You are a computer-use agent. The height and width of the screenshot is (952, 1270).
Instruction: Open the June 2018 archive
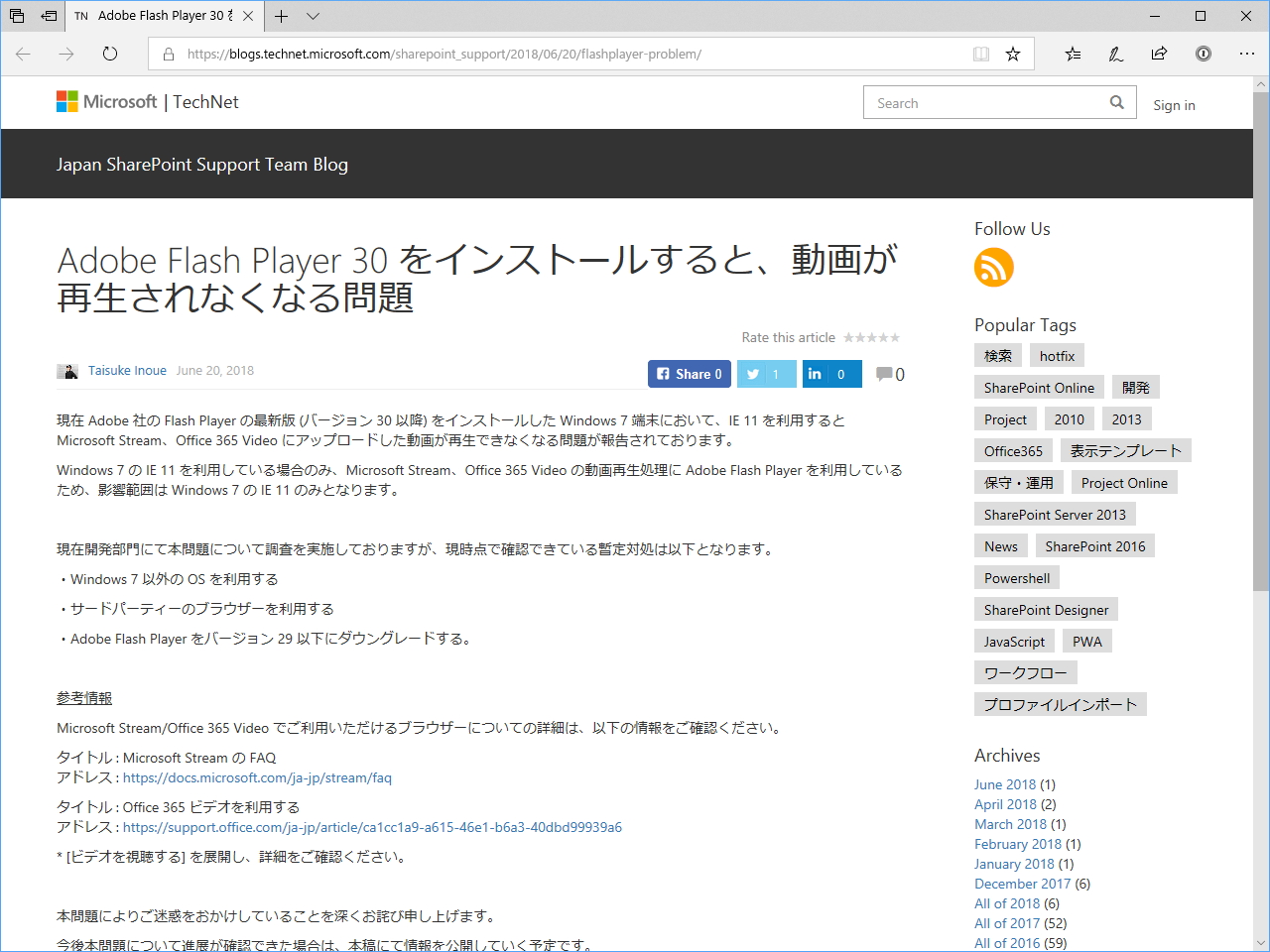click(1005, 784)
